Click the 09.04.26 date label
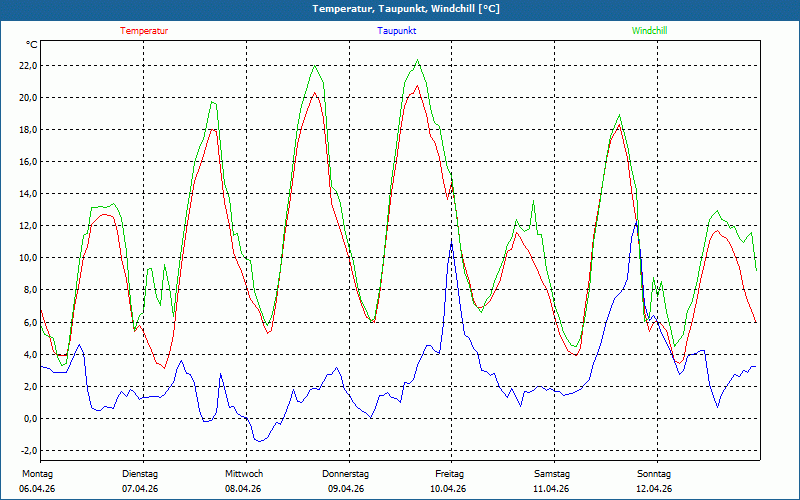Viewport: 800px width, 500px height. click(346, 489)
